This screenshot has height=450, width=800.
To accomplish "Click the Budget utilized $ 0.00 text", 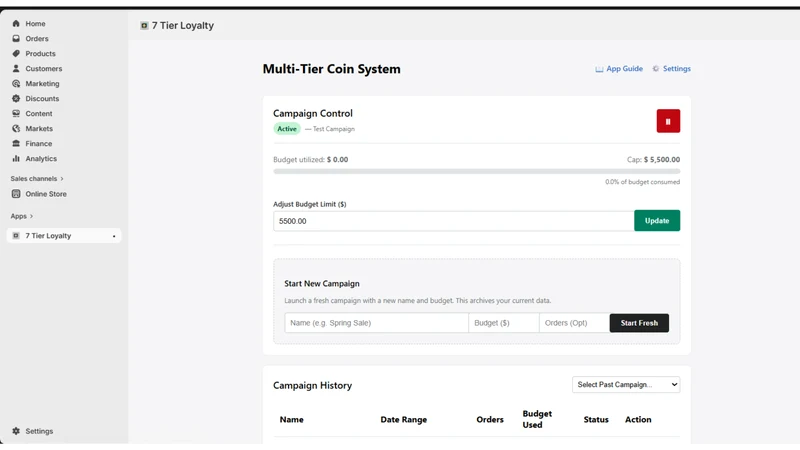I will click(x=311, y=160).
